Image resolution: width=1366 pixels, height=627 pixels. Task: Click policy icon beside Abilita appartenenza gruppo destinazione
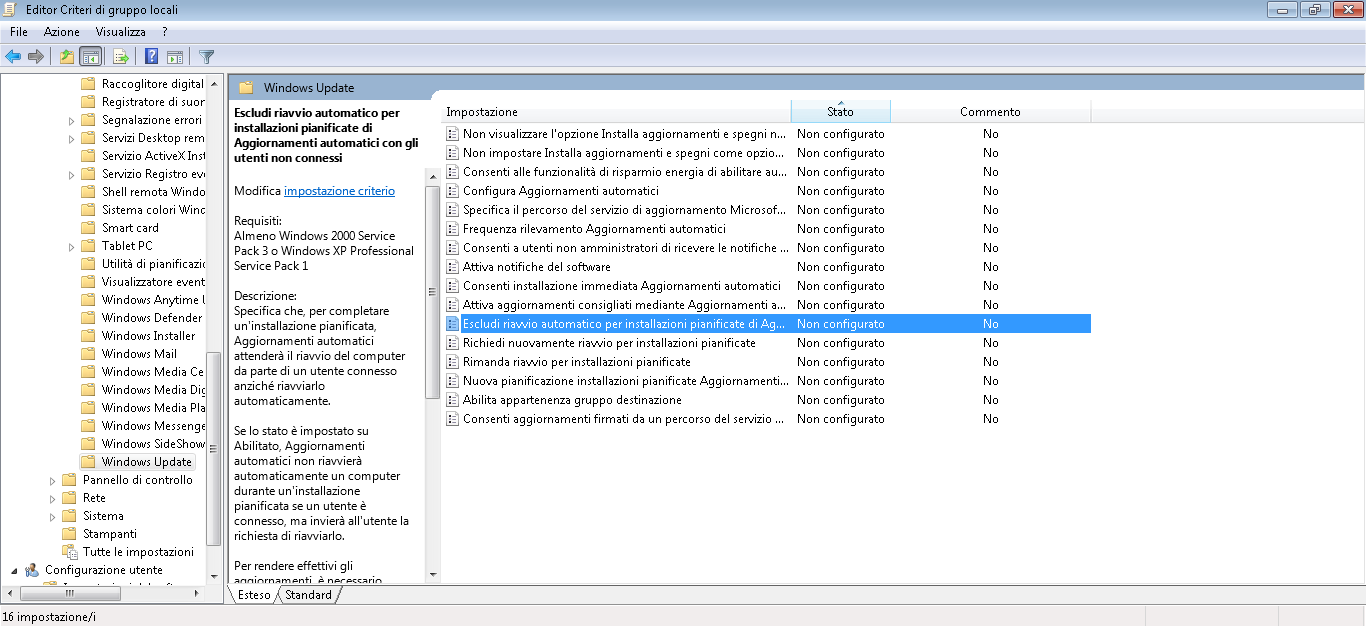point(453,400)
